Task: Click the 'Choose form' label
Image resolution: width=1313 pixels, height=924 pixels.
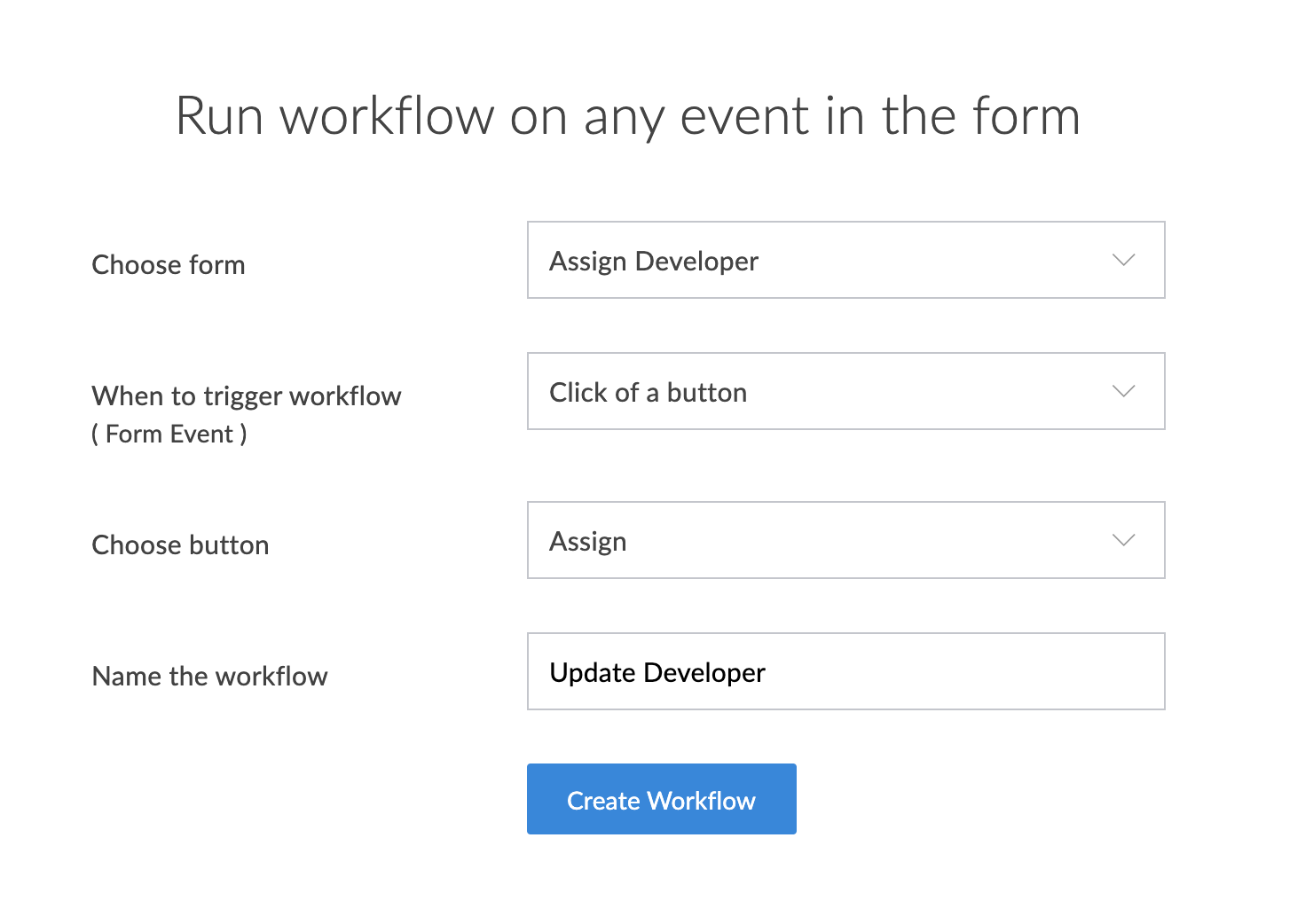Action: click(169, 265)
